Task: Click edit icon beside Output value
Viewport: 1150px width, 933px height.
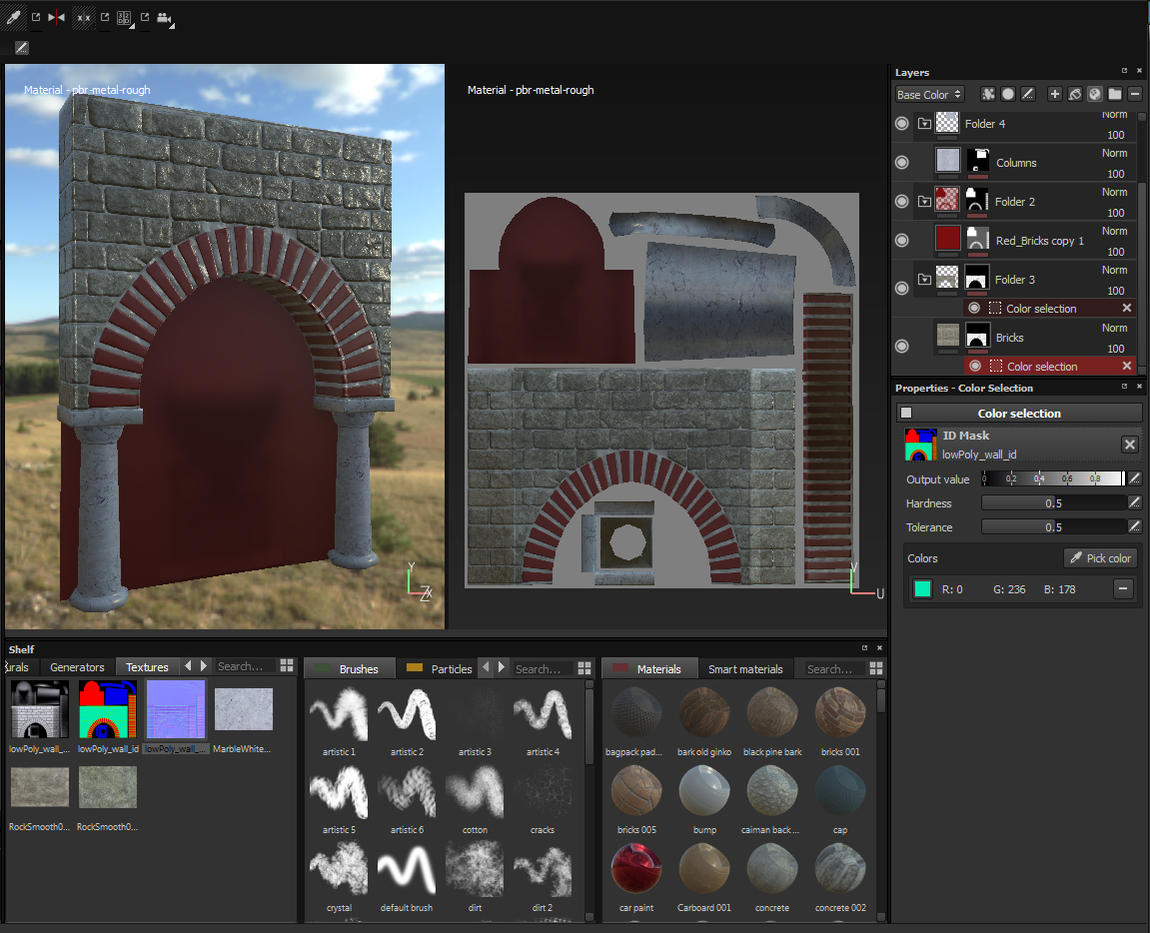Action: tap(1135, 478)
